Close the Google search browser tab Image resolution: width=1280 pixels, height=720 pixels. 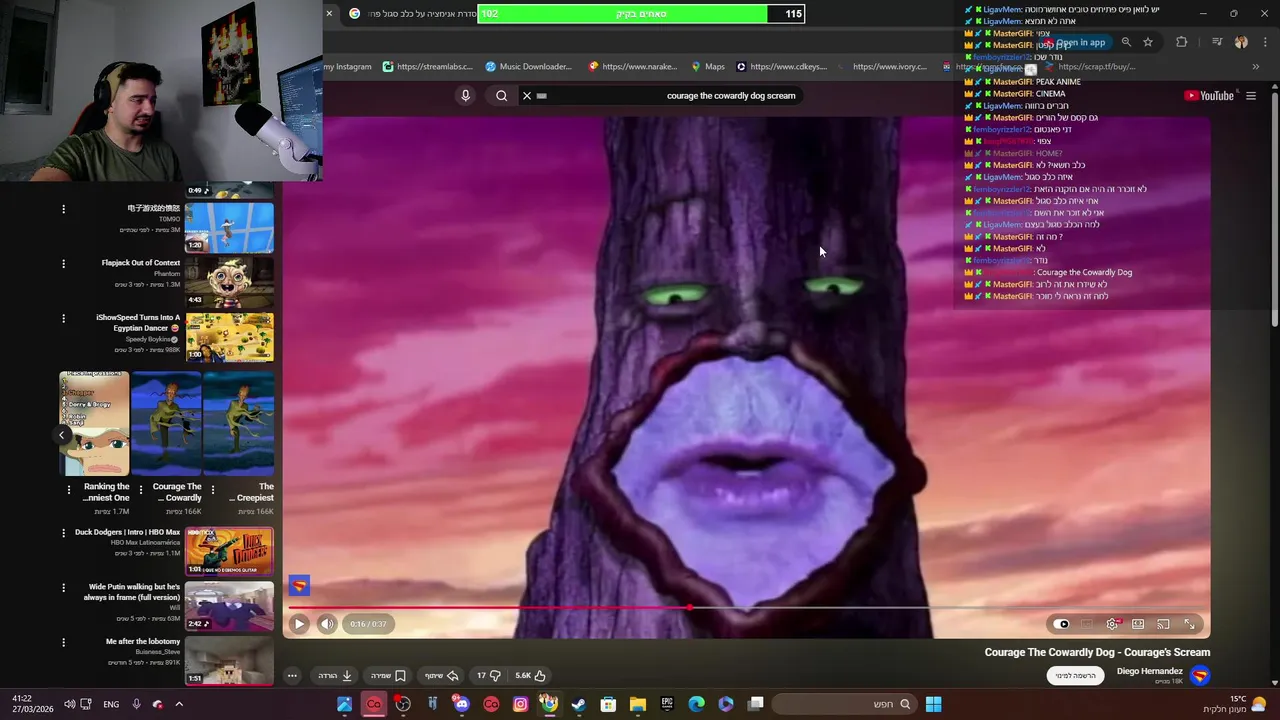click(x=329, y=13)
